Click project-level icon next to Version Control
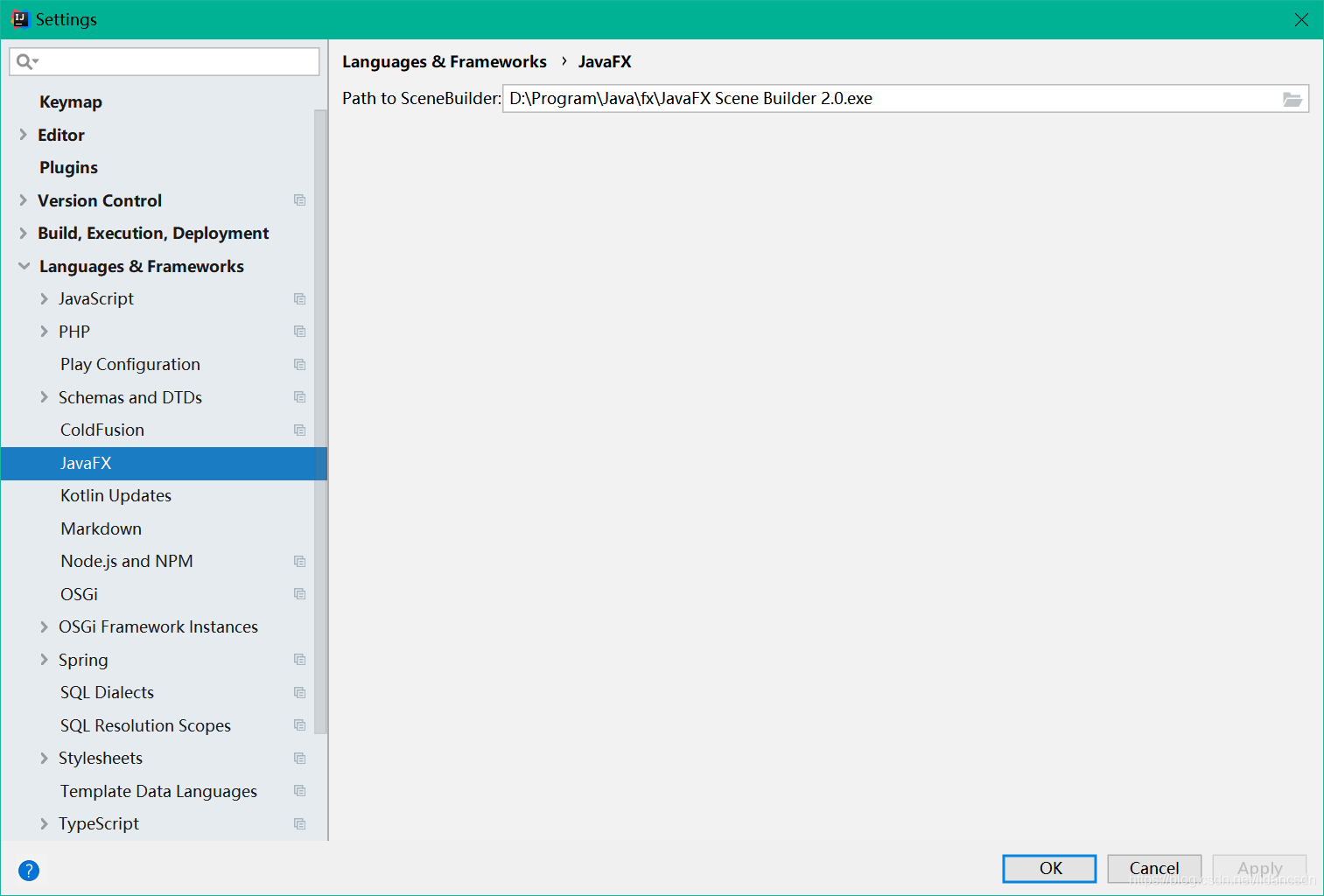Image resolution: width=1324 pixels, height=896 pixels. point(300,200)
